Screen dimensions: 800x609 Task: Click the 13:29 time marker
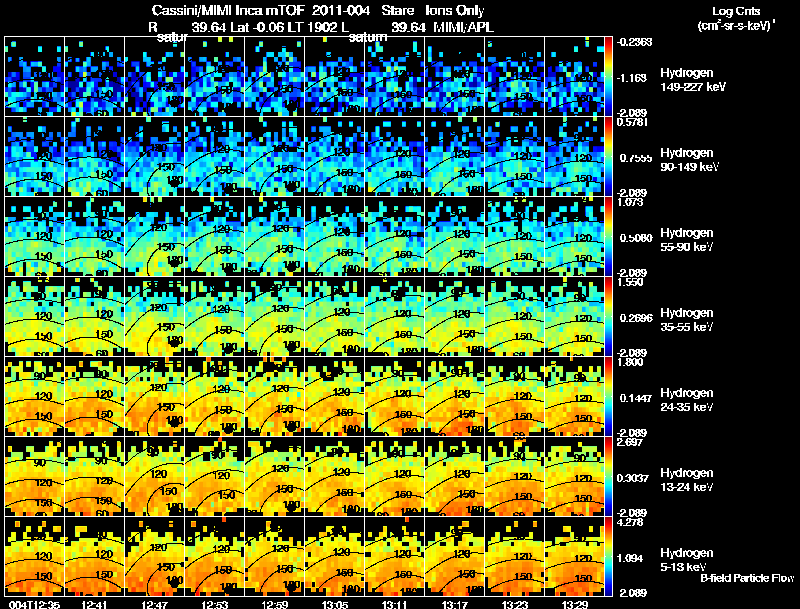click(x=574, y=604)
